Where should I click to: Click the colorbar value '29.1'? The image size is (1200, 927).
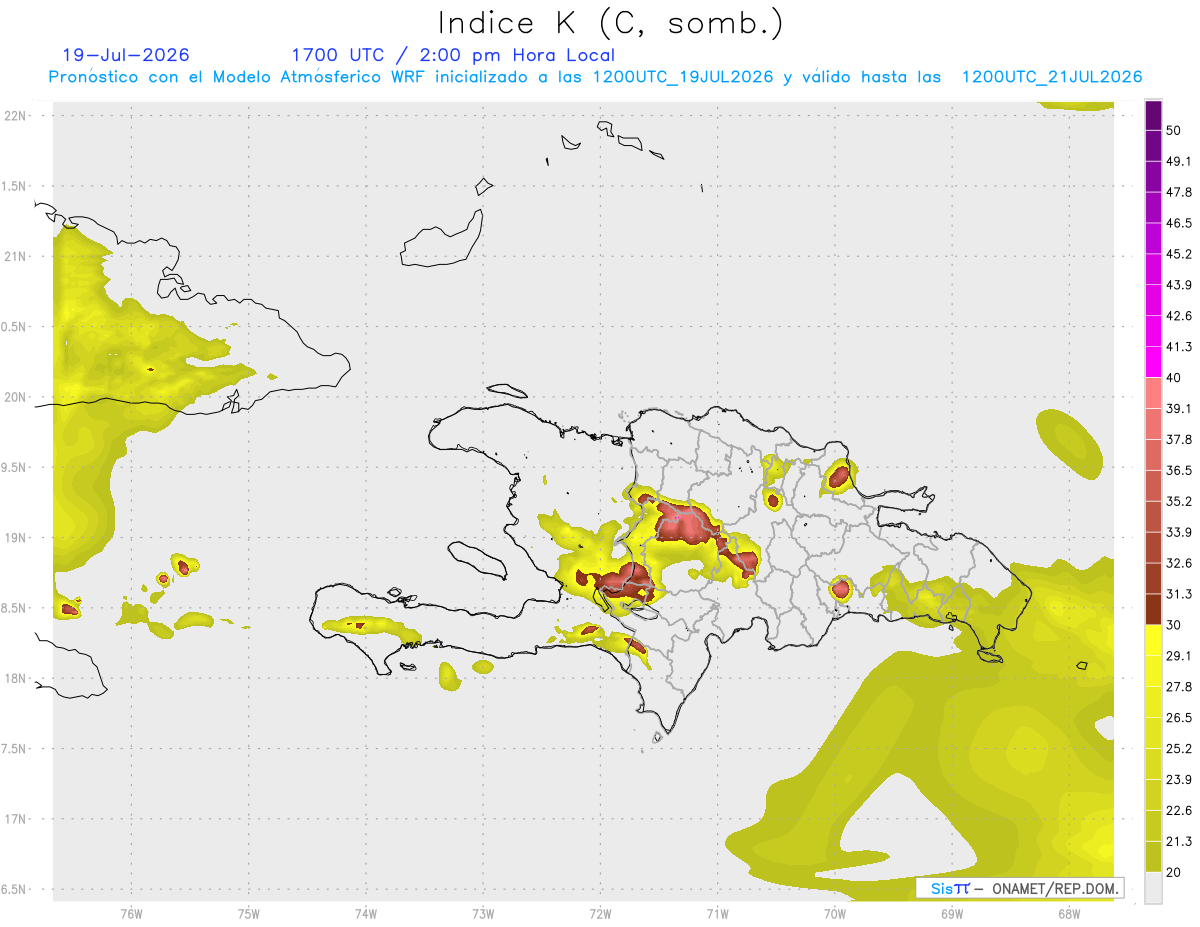(1179, 656)
